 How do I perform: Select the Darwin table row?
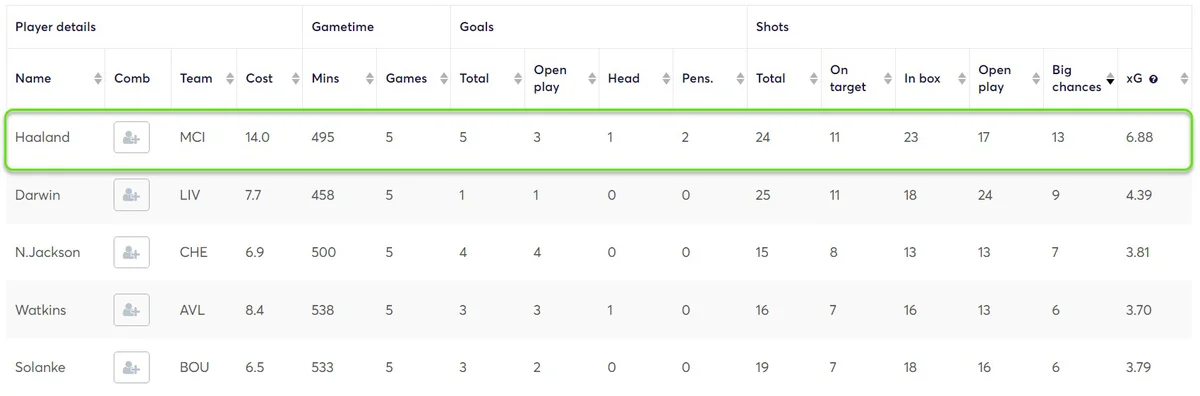600,195
